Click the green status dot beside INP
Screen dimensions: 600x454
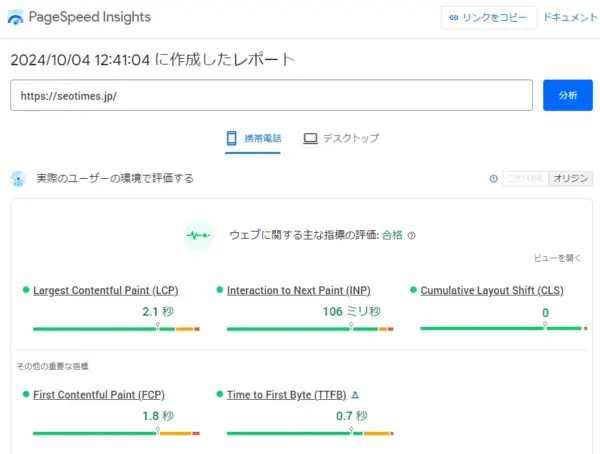point(220,290)
